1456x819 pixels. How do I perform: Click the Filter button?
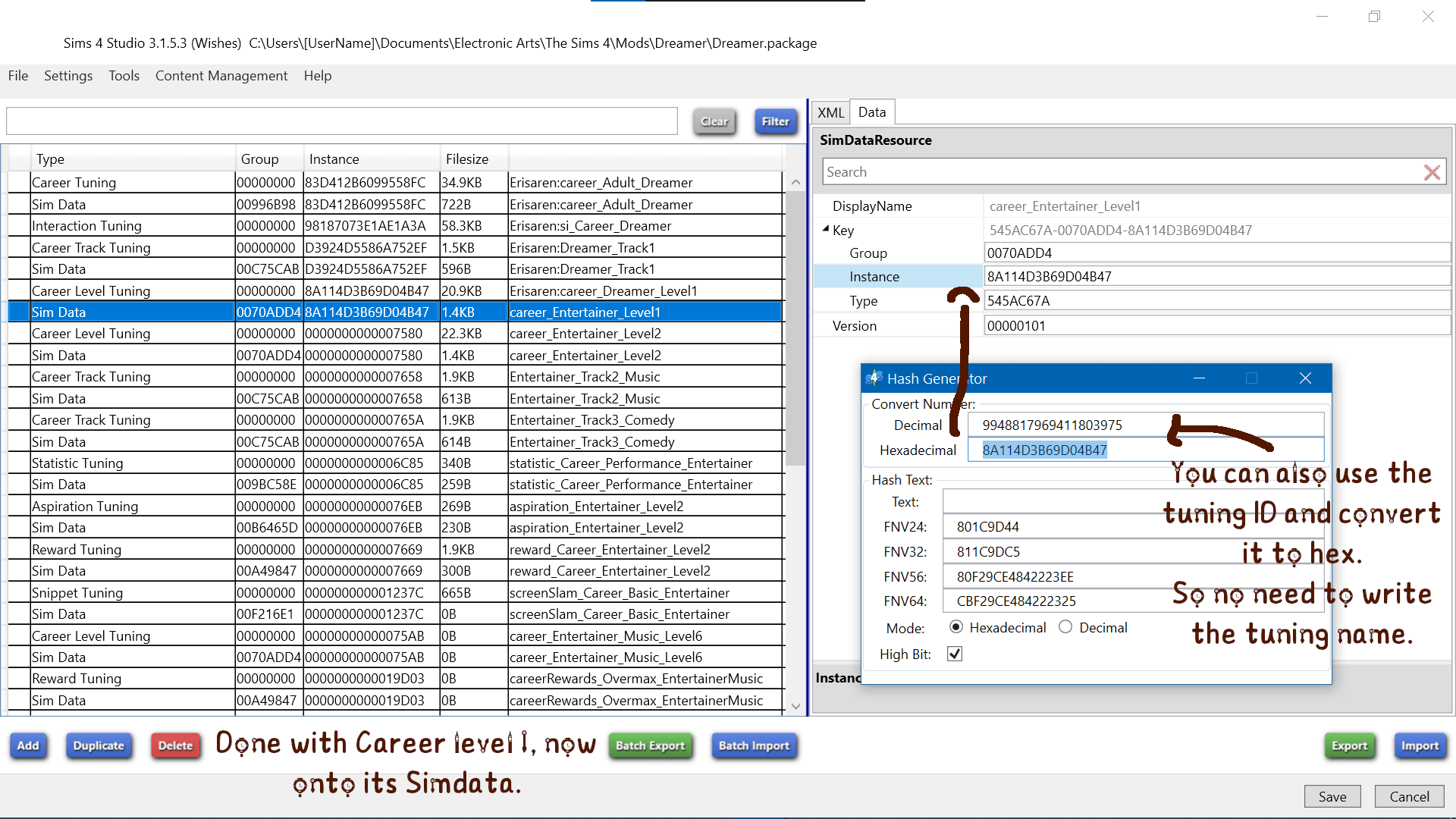(x=776, y=121)
